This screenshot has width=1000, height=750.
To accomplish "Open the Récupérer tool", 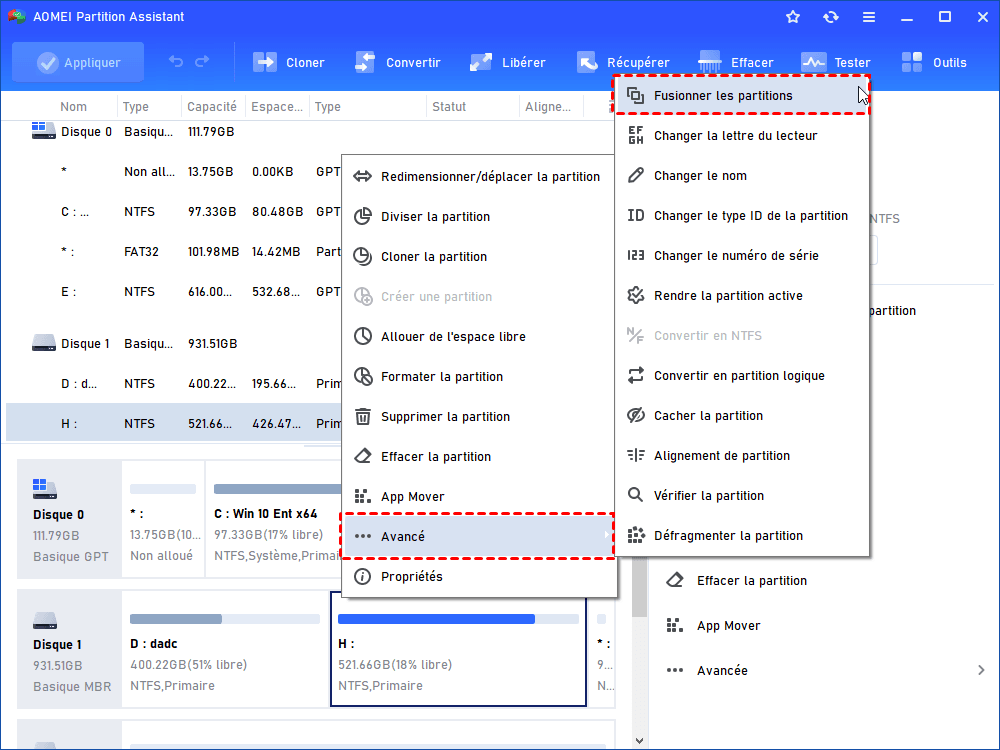I will [x=587, y=62].
